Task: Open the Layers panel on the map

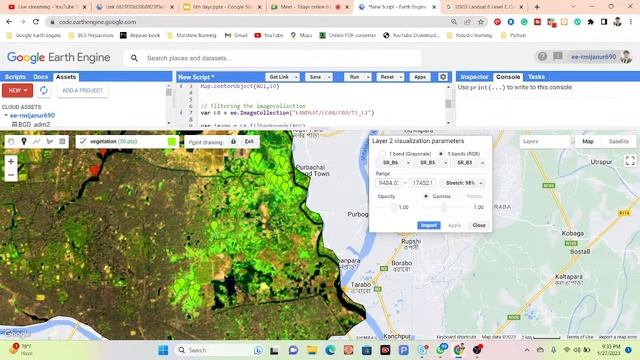Action: coord(545,141)
